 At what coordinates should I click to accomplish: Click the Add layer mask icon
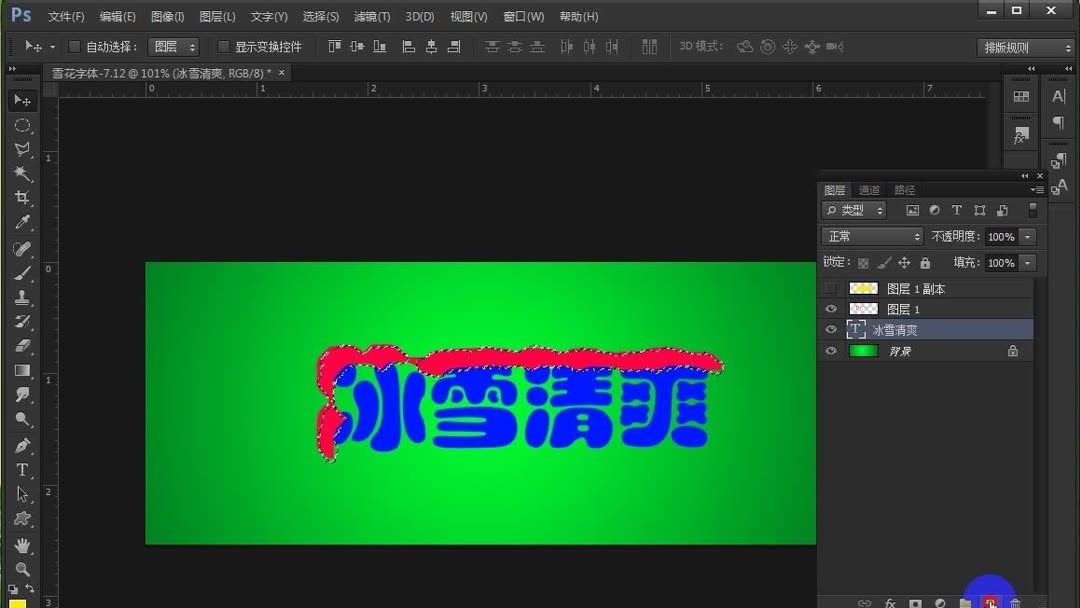click(915, 602)
